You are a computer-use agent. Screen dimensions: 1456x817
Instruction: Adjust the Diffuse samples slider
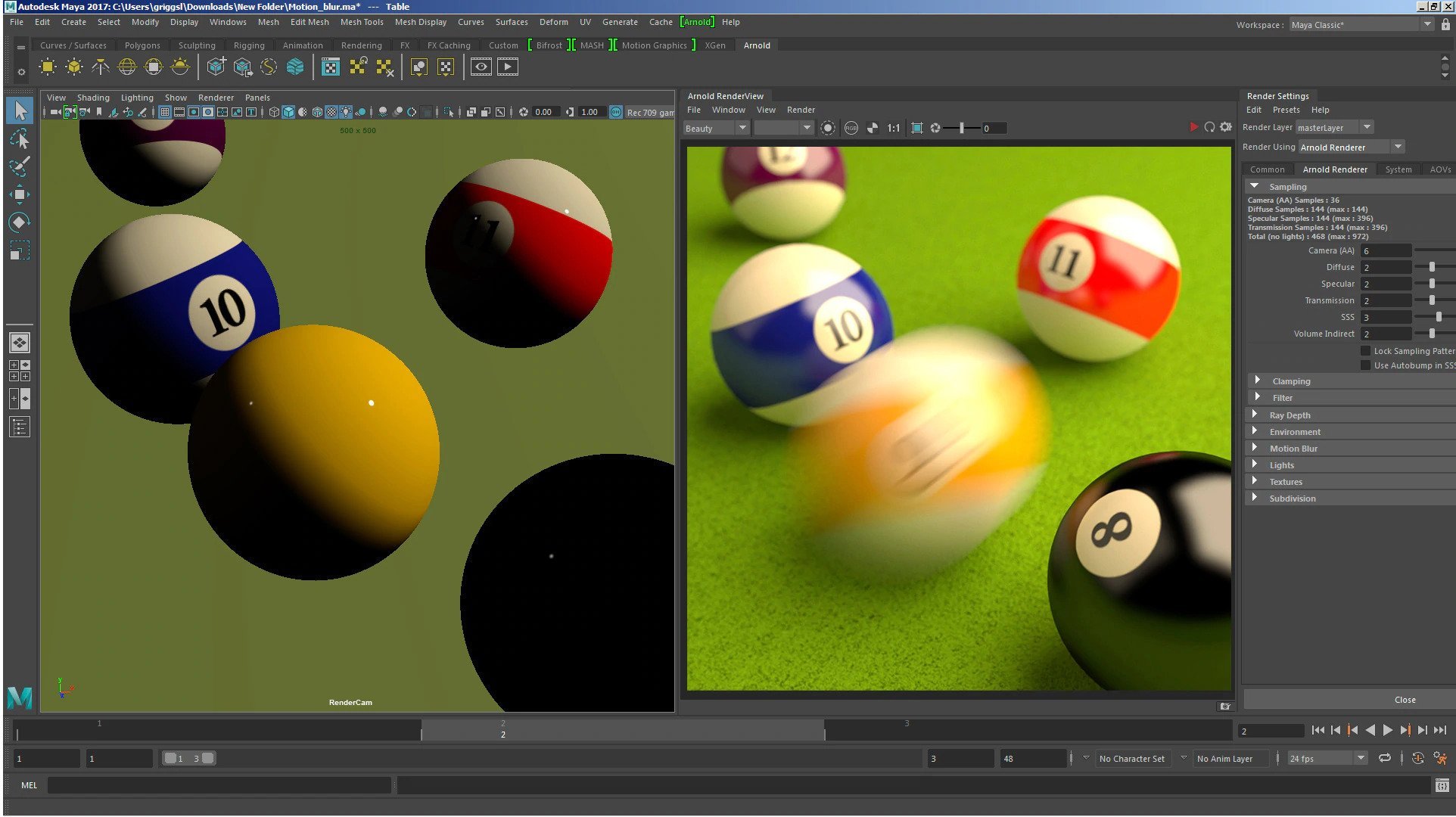[1432, 267]
